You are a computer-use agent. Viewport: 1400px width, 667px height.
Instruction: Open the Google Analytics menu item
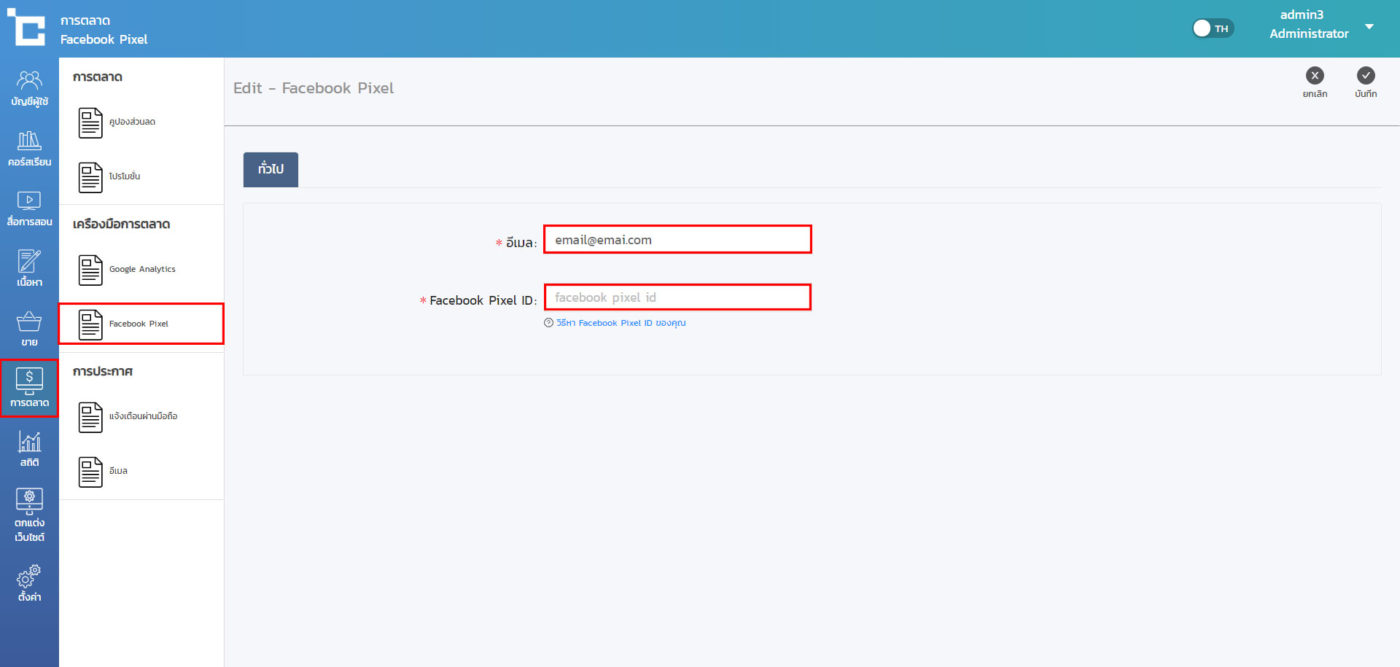tap(140, 269)
